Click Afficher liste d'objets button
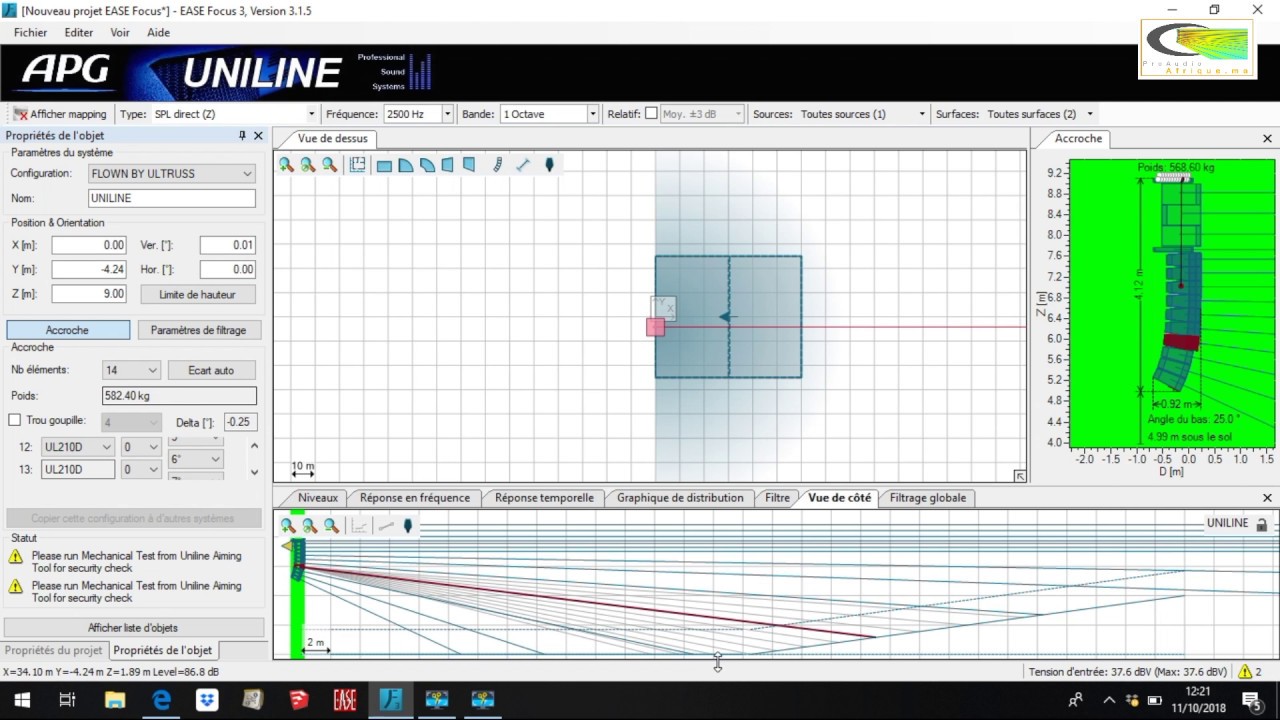This screenshot has height=720, width=1280. tap(133, 627)
